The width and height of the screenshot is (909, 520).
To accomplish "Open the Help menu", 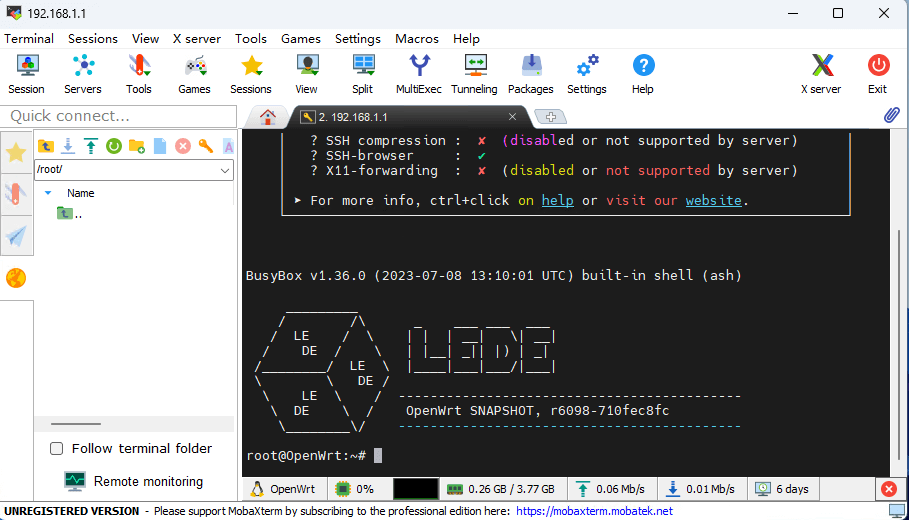I will click(466, 39).
